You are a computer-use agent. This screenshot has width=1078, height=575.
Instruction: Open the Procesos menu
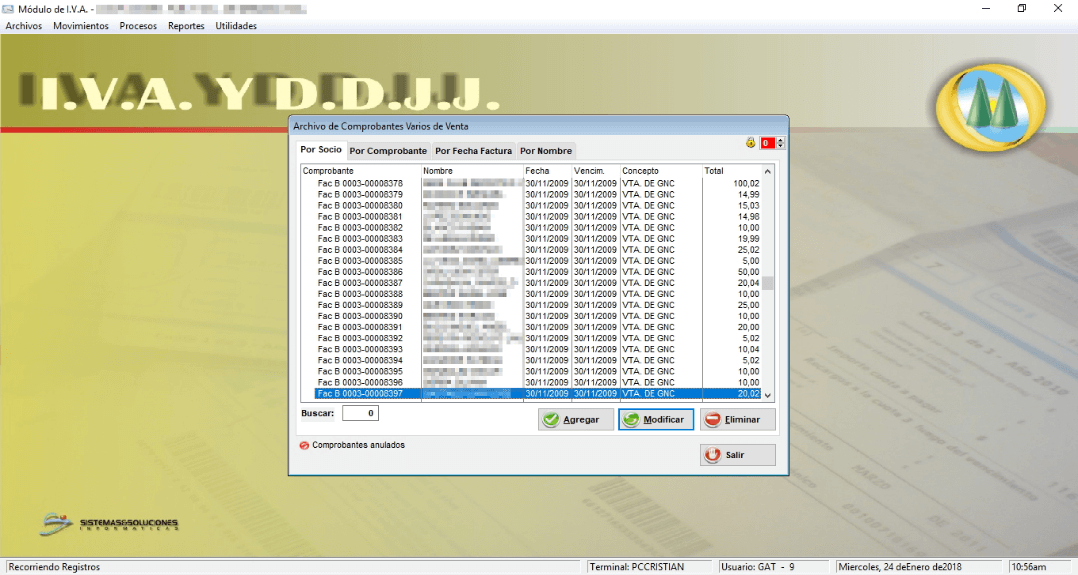click(x=138, y=25)
